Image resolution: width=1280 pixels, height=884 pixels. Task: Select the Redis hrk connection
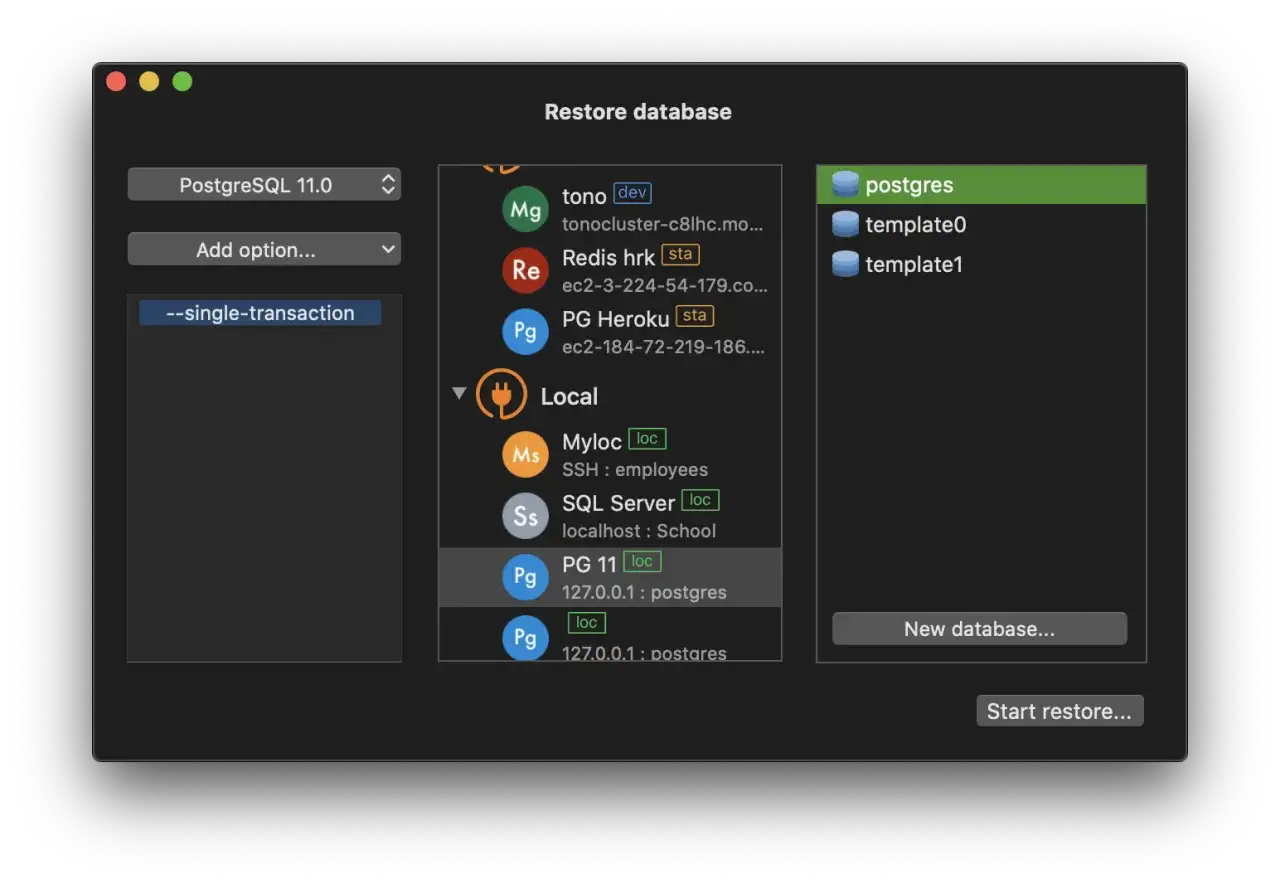610,270
